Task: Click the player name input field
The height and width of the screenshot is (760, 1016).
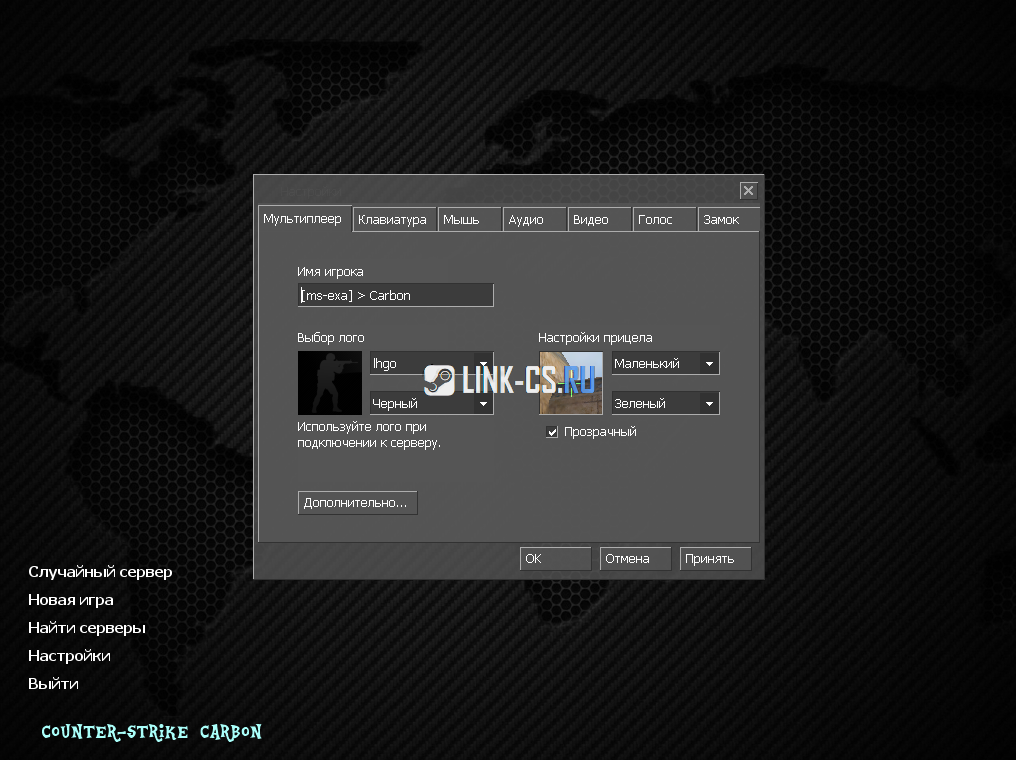Action: (395, 296)
